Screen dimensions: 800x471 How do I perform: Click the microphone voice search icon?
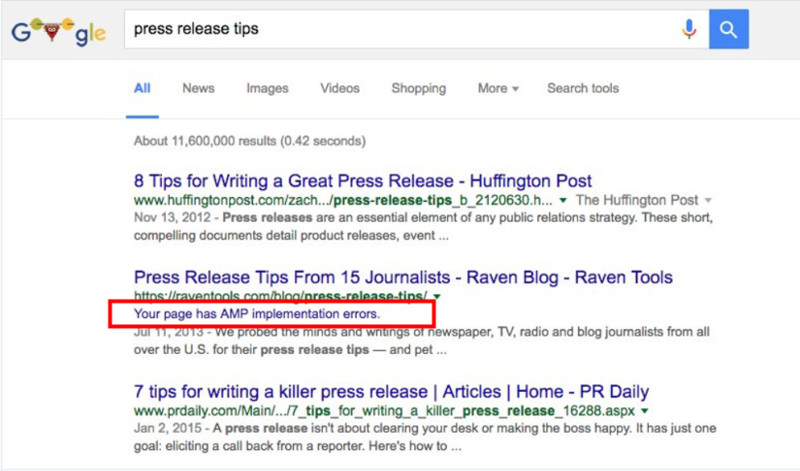(689, 29)
